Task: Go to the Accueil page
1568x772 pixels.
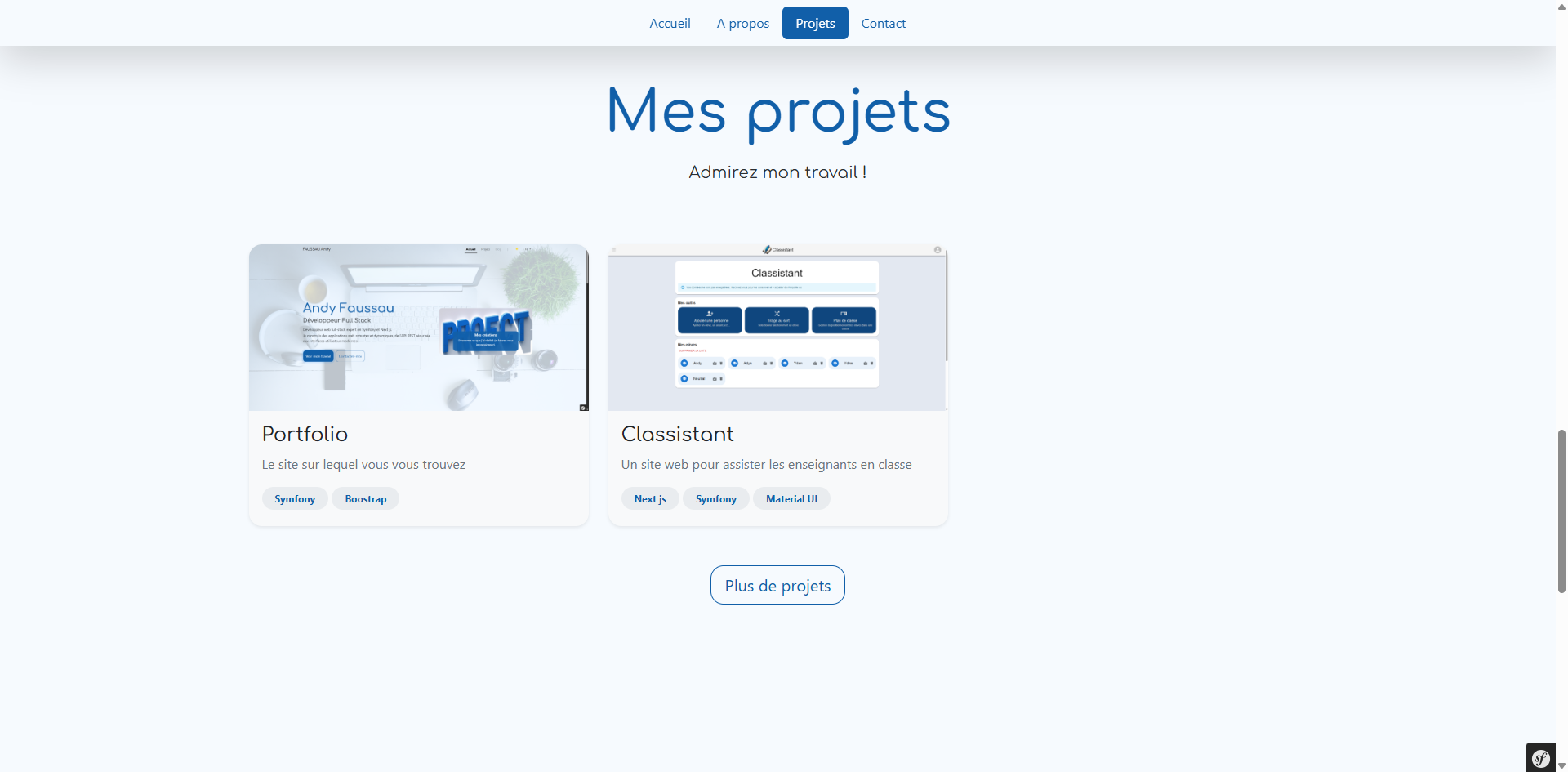Action: (670, 23)
